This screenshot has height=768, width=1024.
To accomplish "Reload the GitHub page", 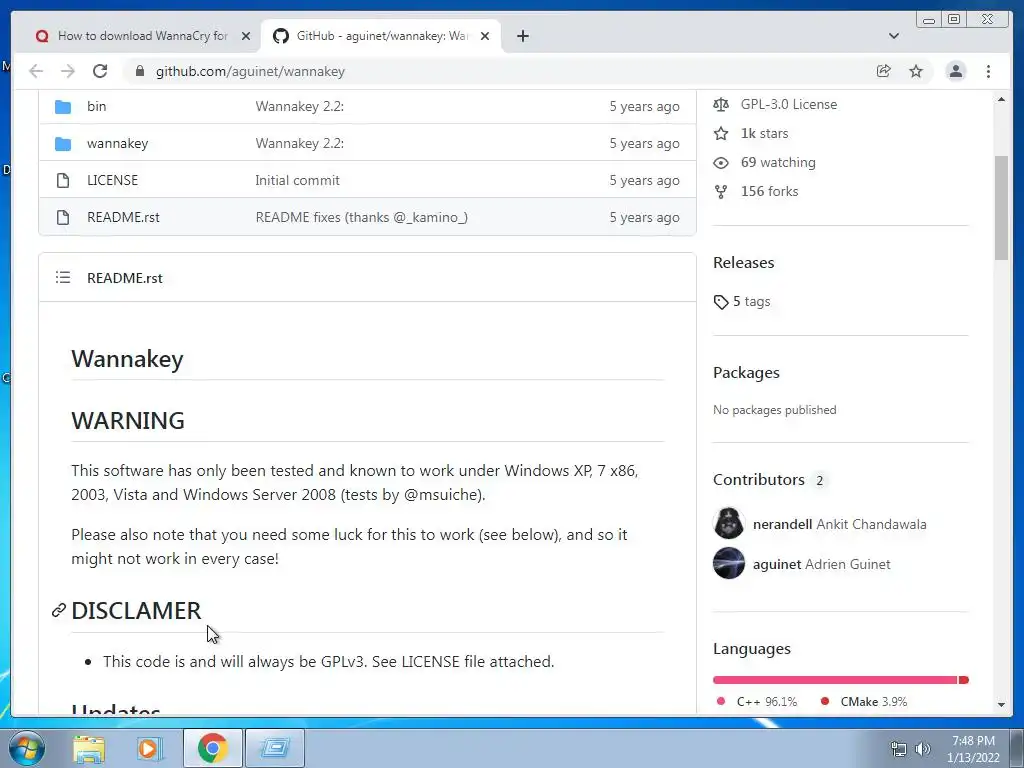I will pos(100,71).
